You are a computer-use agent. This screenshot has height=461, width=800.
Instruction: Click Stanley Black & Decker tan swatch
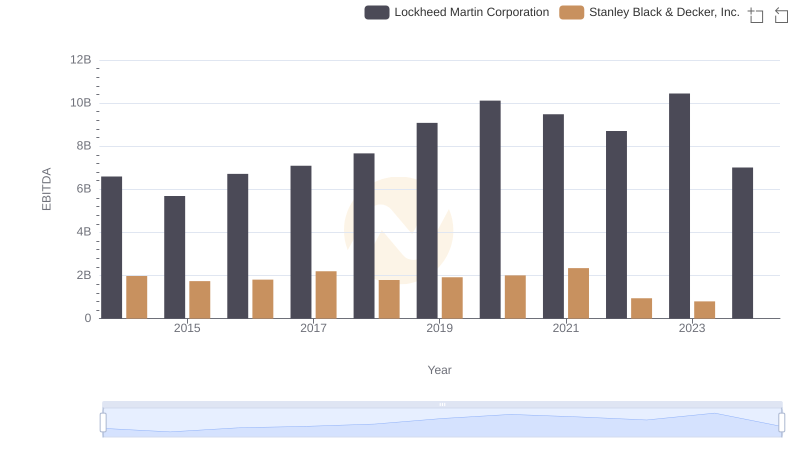571,12
